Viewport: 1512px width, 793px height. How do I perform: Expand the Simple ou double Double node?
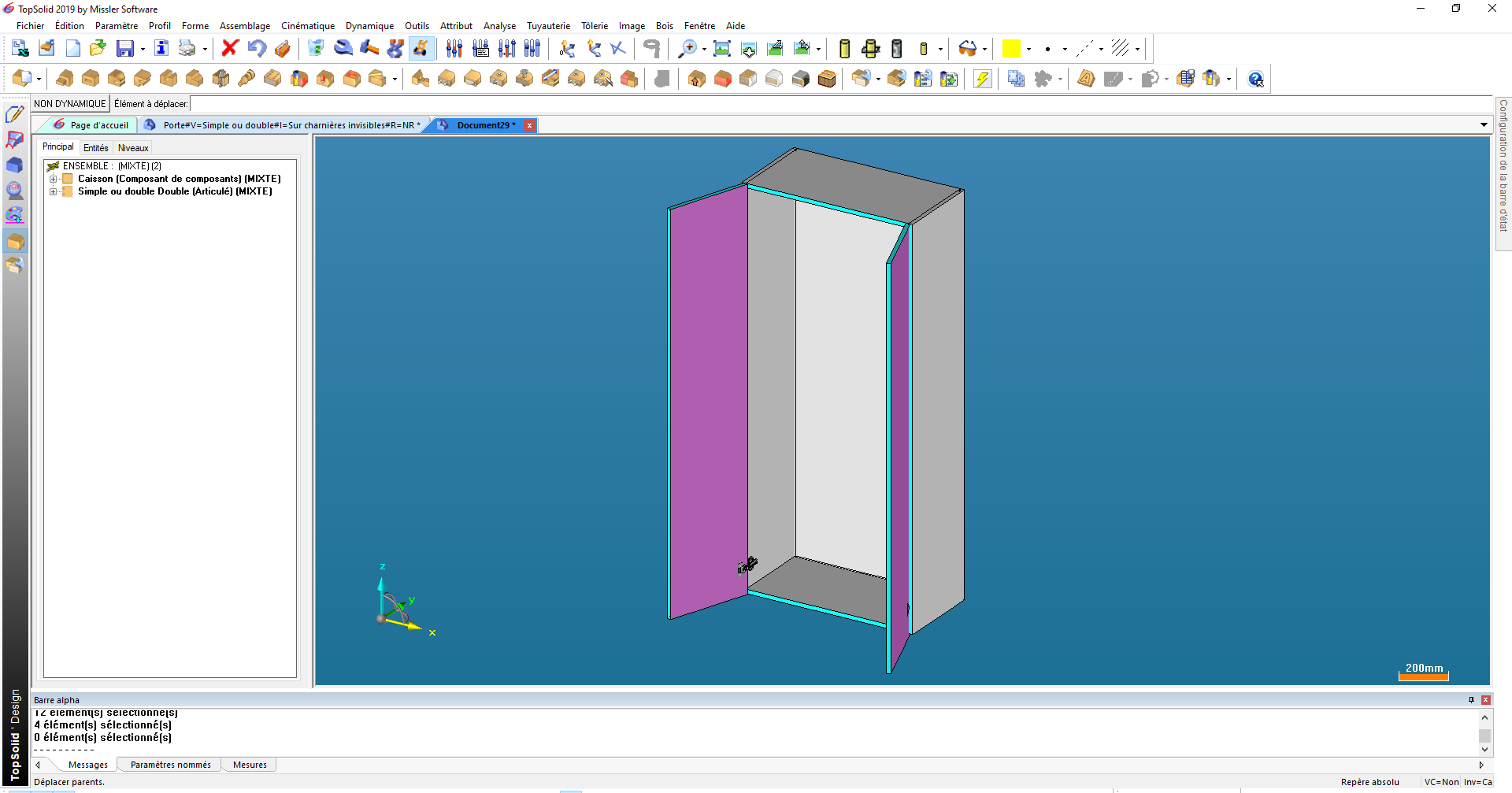54,191
